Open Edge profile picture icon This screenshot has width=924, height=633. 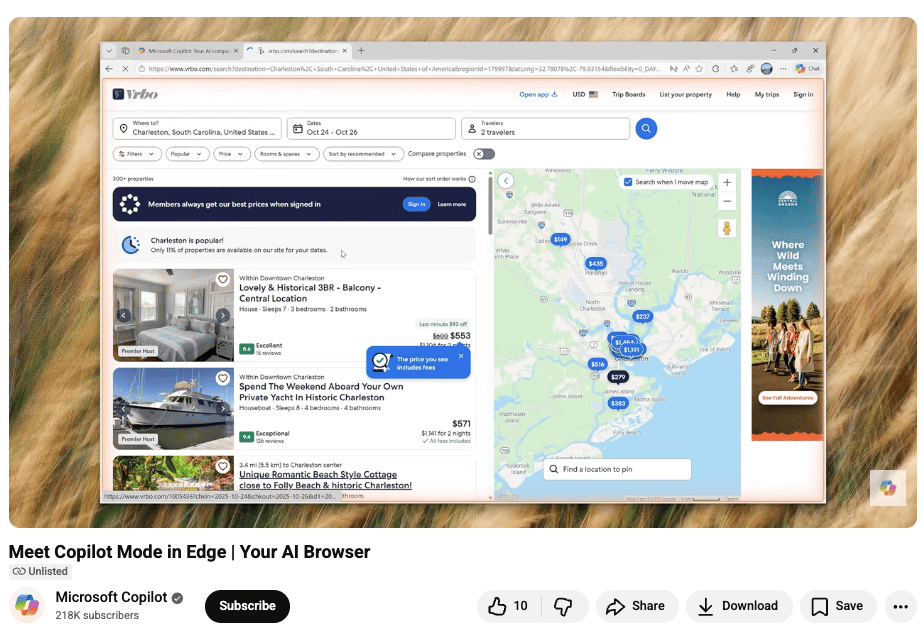click(766, 68)
